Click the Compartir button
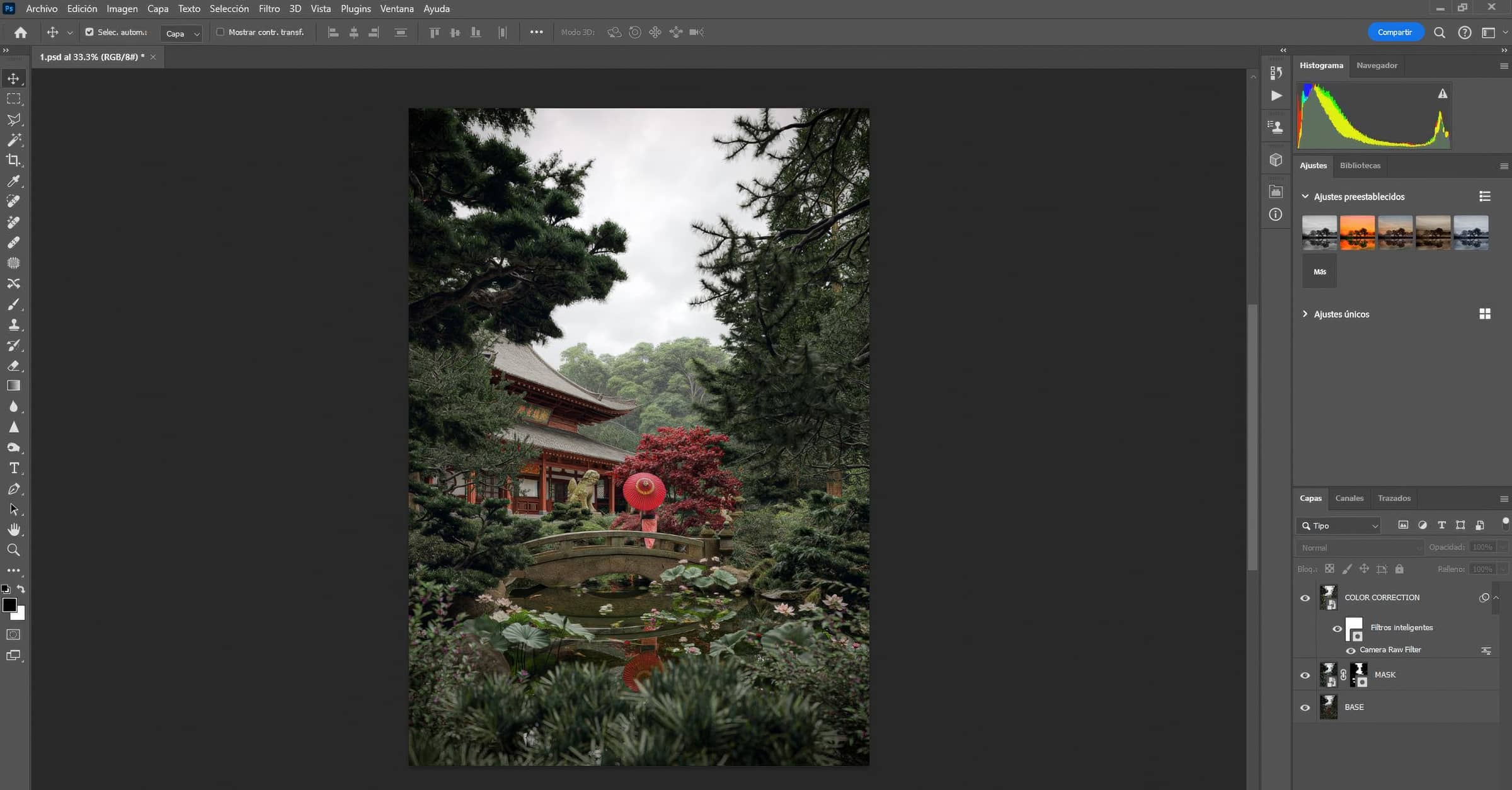 pyautogui.click(x=1394, y=32)
